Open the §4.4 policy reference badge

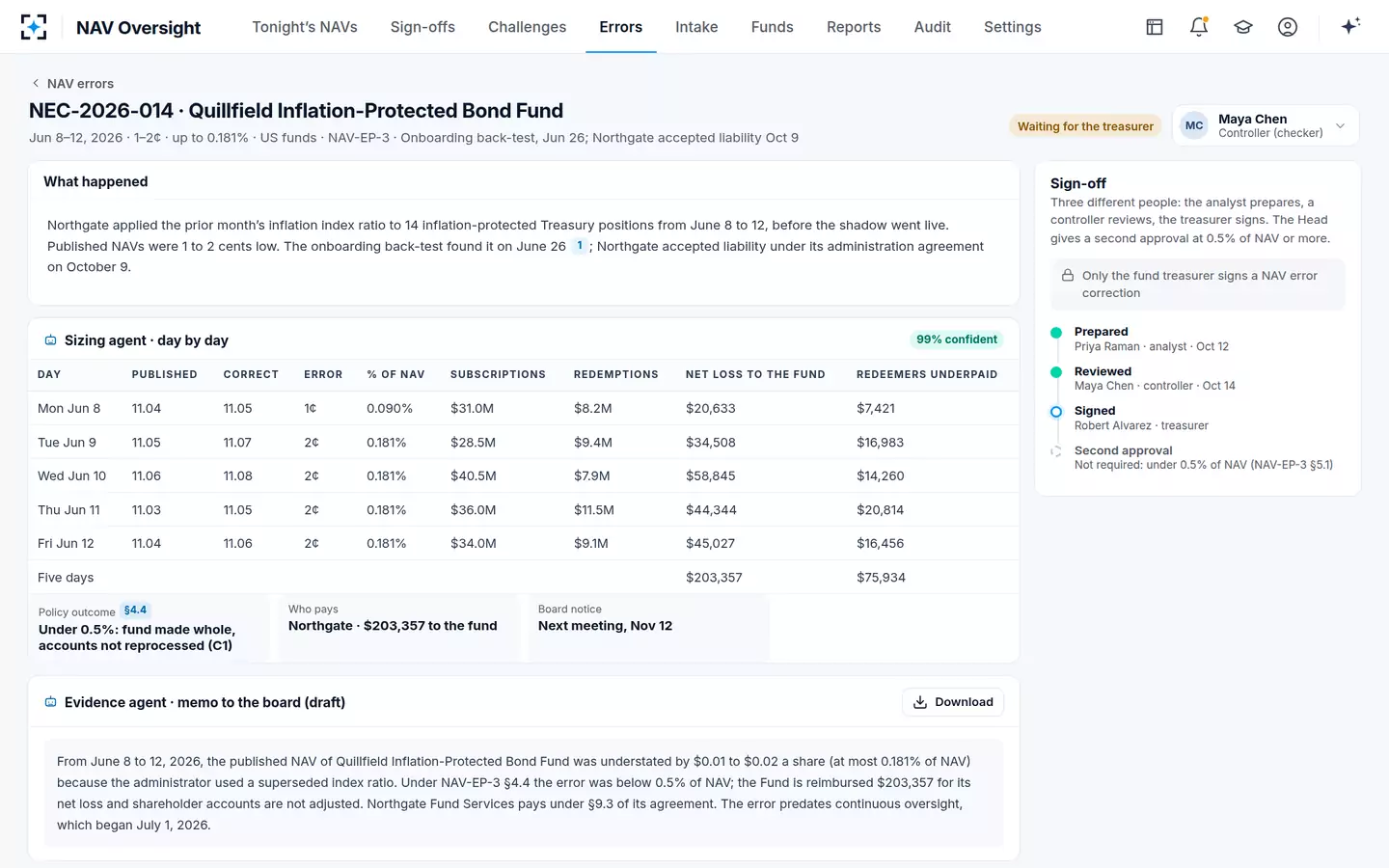(135, 610)
